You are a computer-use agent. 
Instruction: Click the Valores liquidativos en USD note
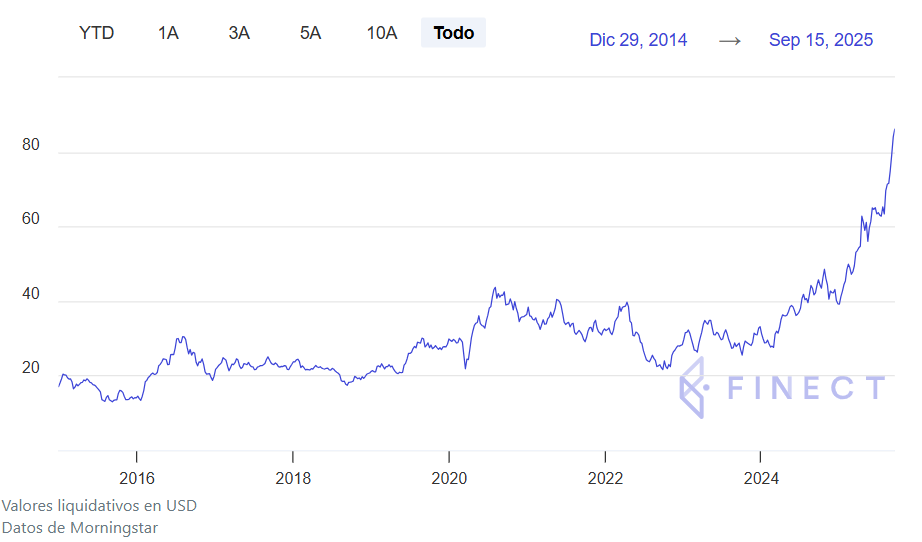click(99, 506)
